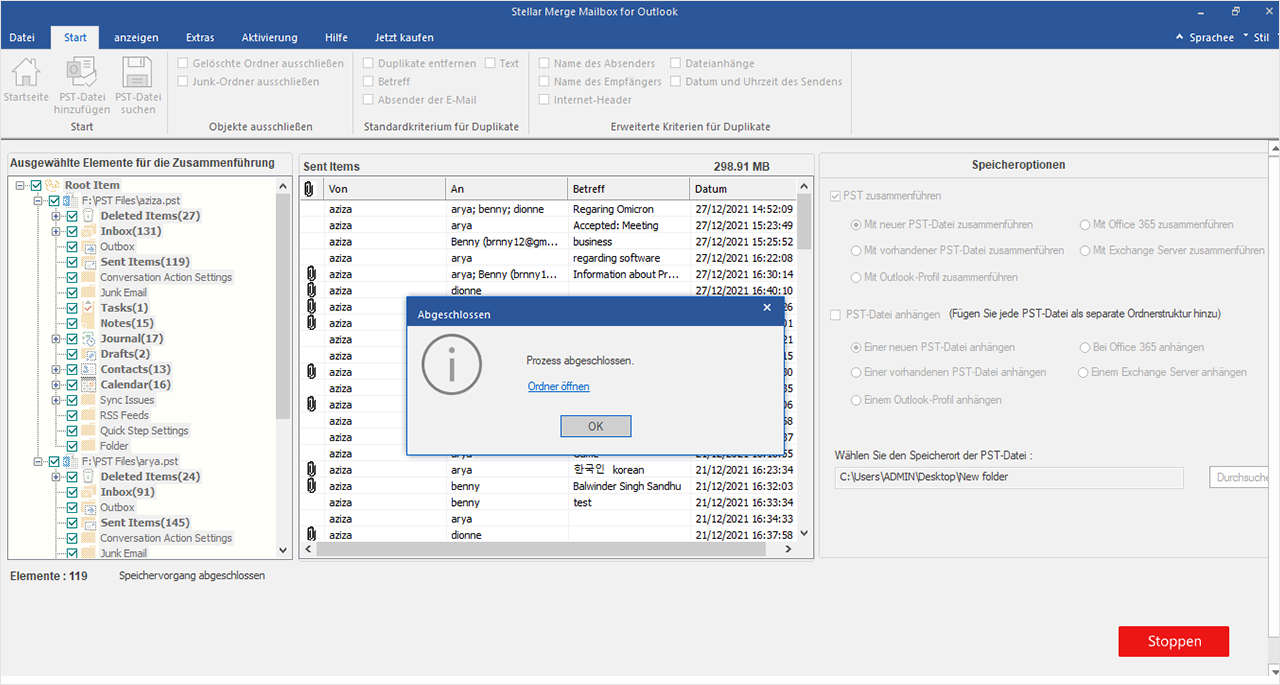Open the Sprachee language dropdown
Viewport: 1280px width, 685px height.
coord(1212,37)
